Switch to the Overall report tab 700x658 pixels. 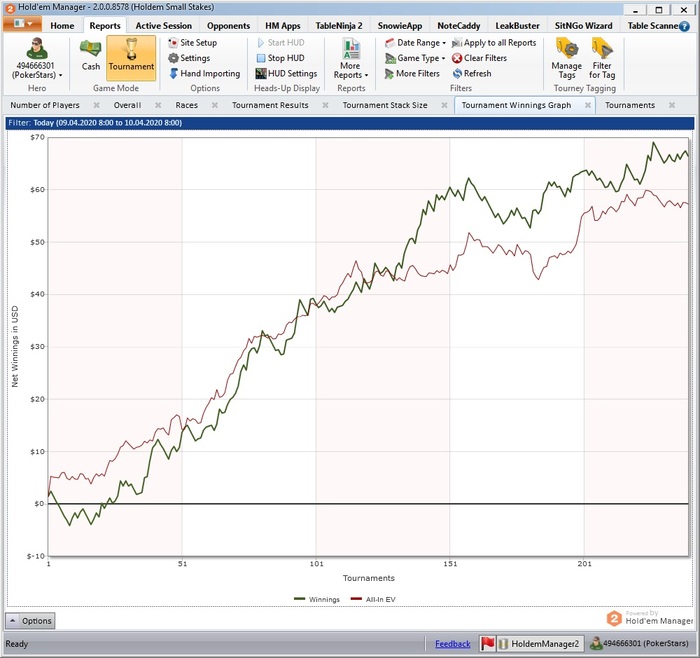pos(127,105)
